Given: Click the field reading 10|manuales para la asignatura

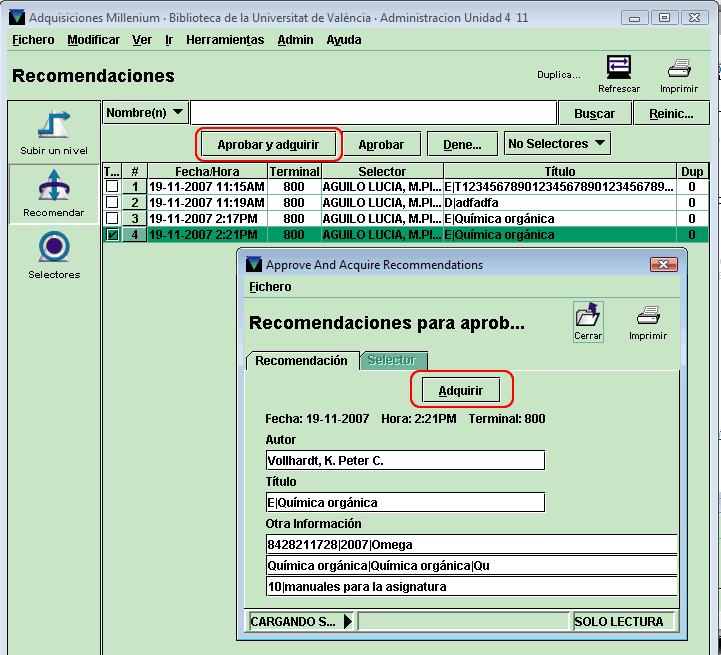Looking at the screenshot, I should [471, 586].
